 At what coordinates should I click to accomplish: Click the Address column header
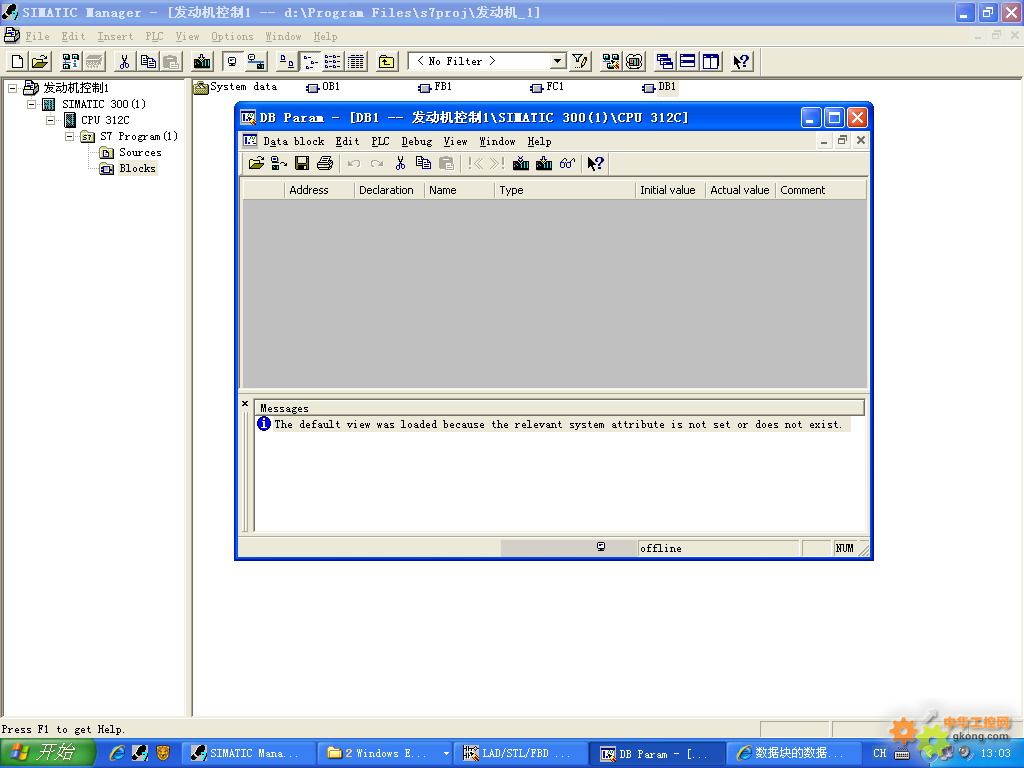[x=319, y=190]
